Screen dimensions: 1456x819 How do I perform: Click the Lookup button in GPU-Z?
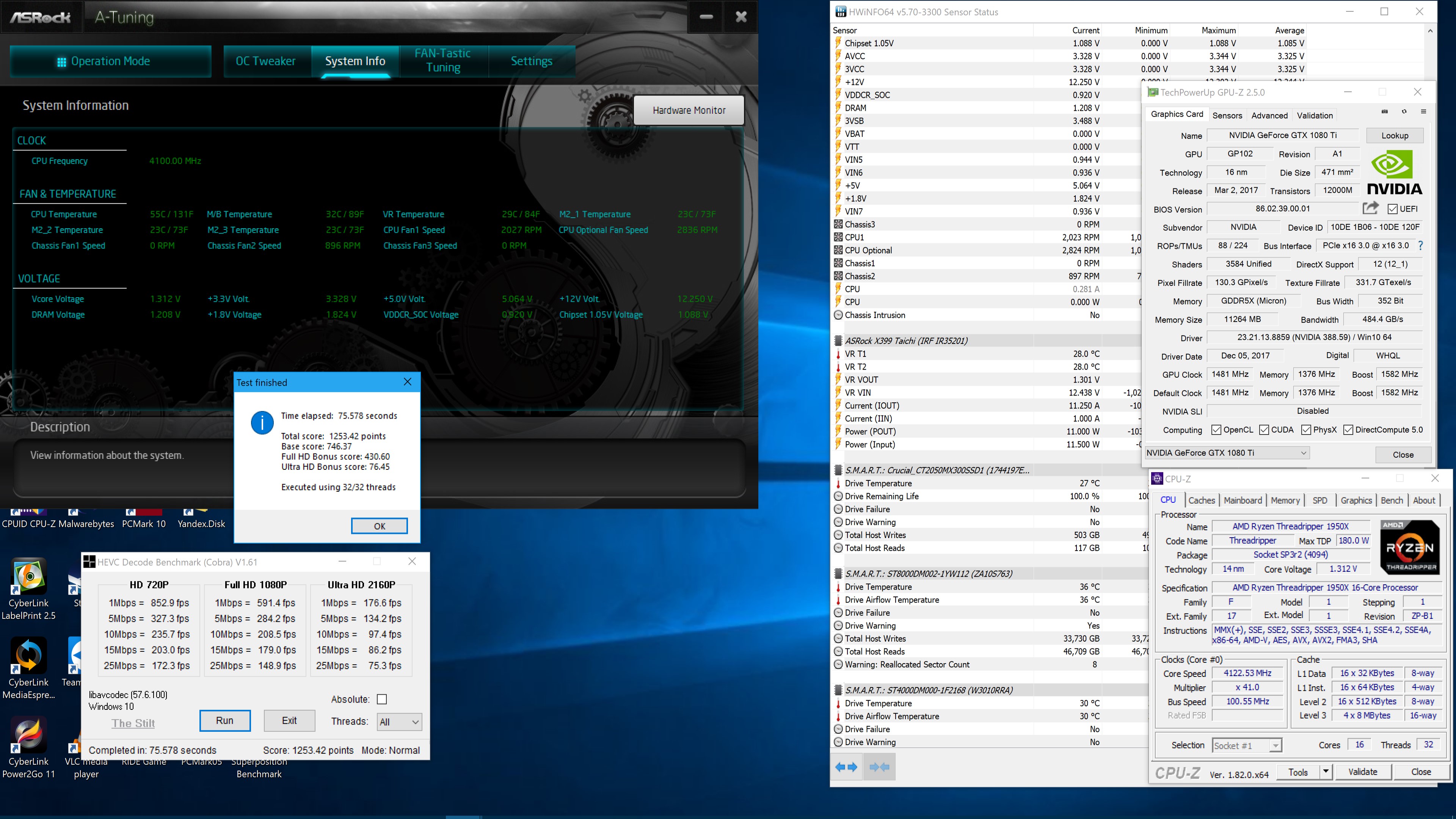(x=1395, y=136)
